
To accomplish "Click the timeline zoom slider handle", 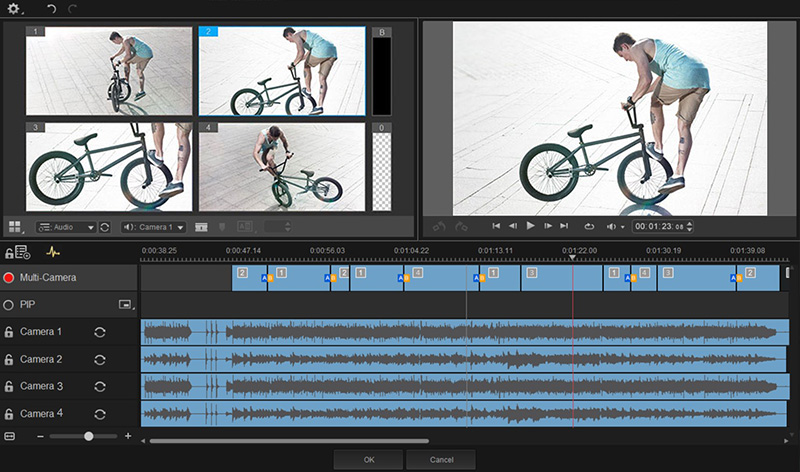I will coord(89,436).
